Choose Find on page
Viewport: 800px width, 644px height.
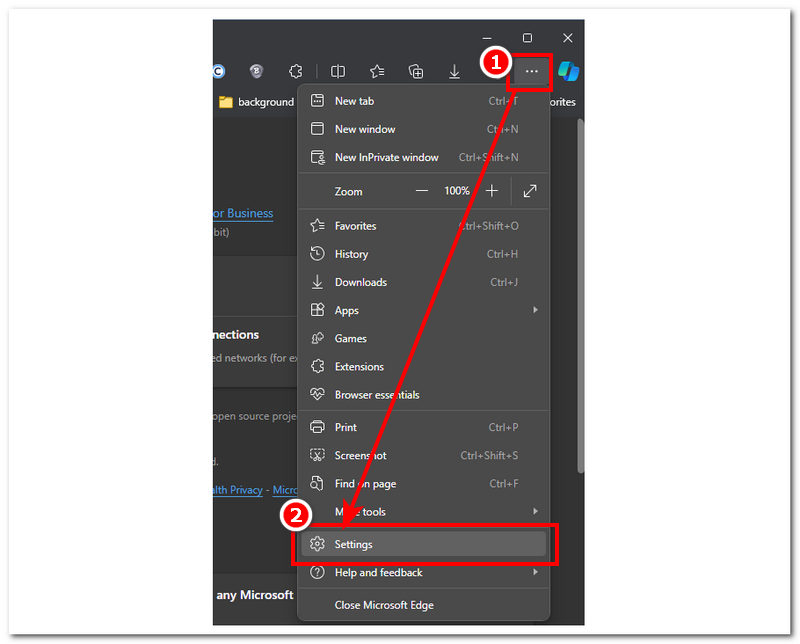[x=423, y=483]
